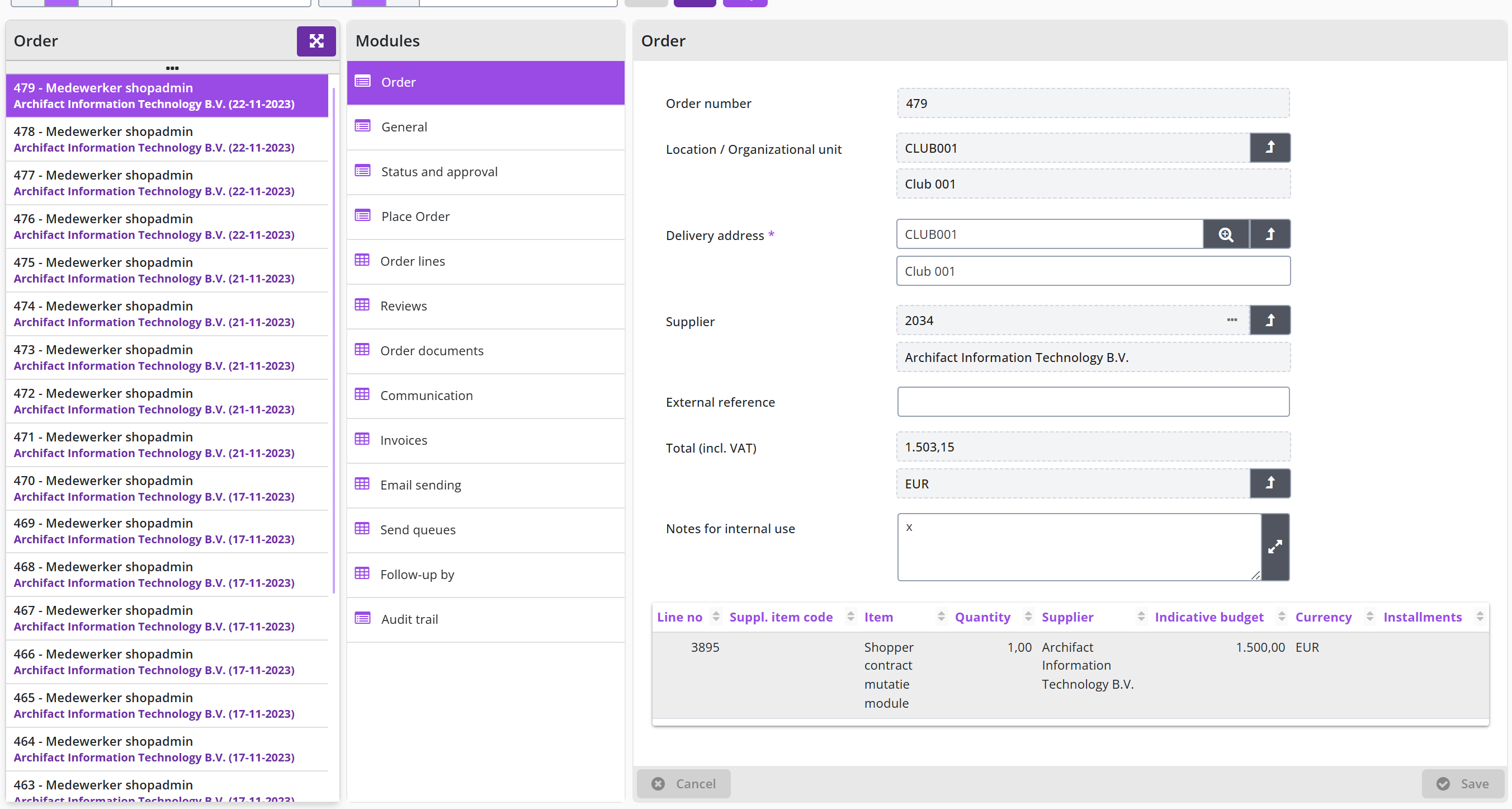Click the expand icon in Order list header
This screenshot has width=1512, height=809.
point(316,41)
